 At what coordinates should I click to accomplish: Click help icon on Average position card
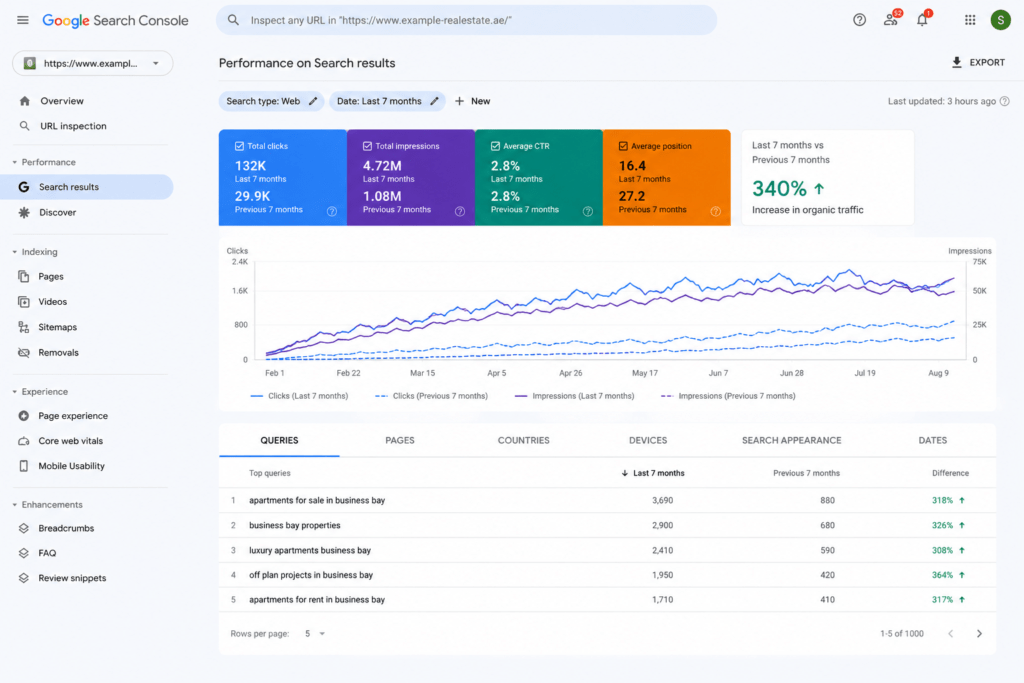coord(716,212)
